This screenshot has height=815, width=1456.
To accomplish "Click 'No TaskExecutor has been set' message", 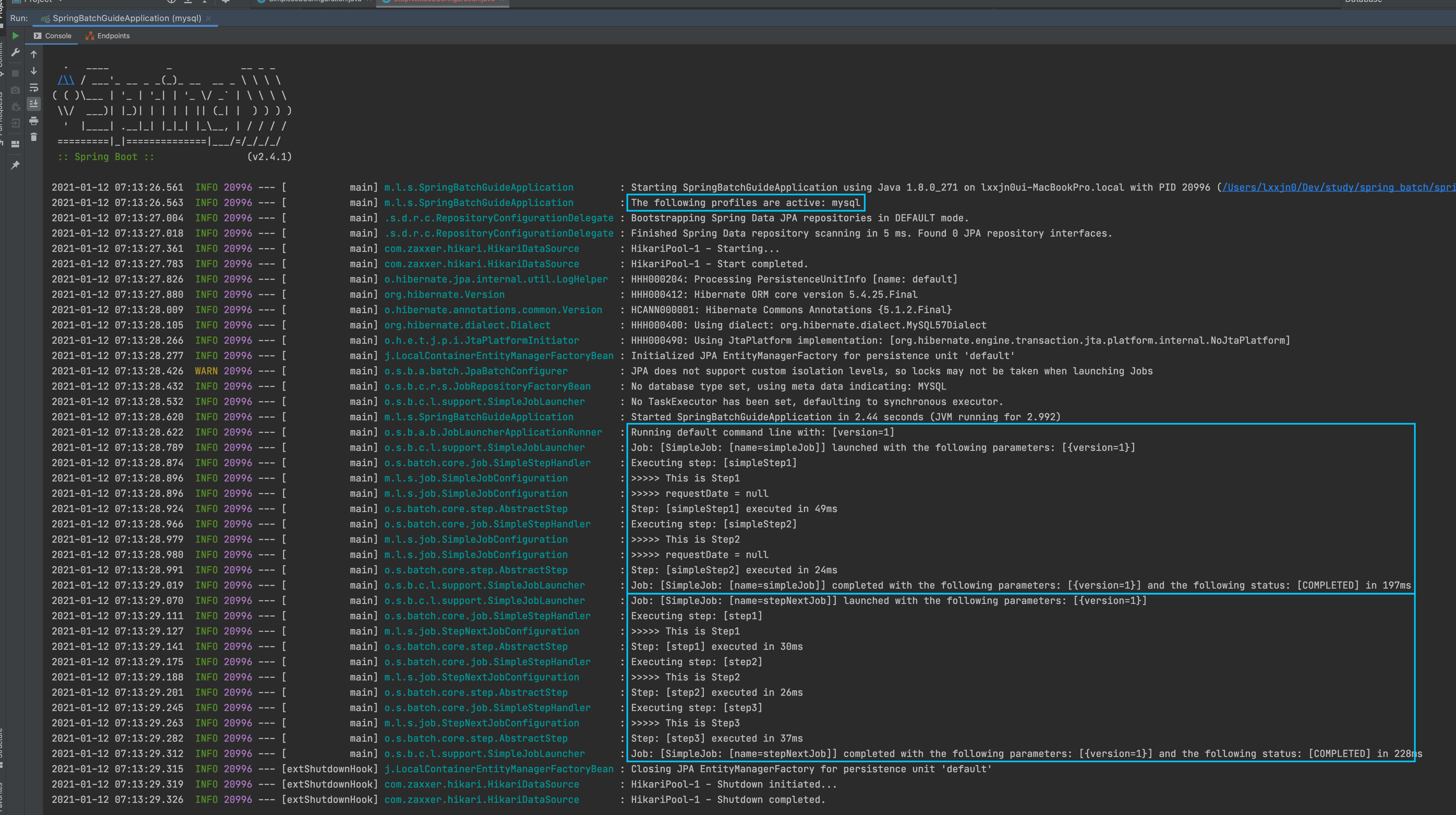I will click(x=817, y=401).
